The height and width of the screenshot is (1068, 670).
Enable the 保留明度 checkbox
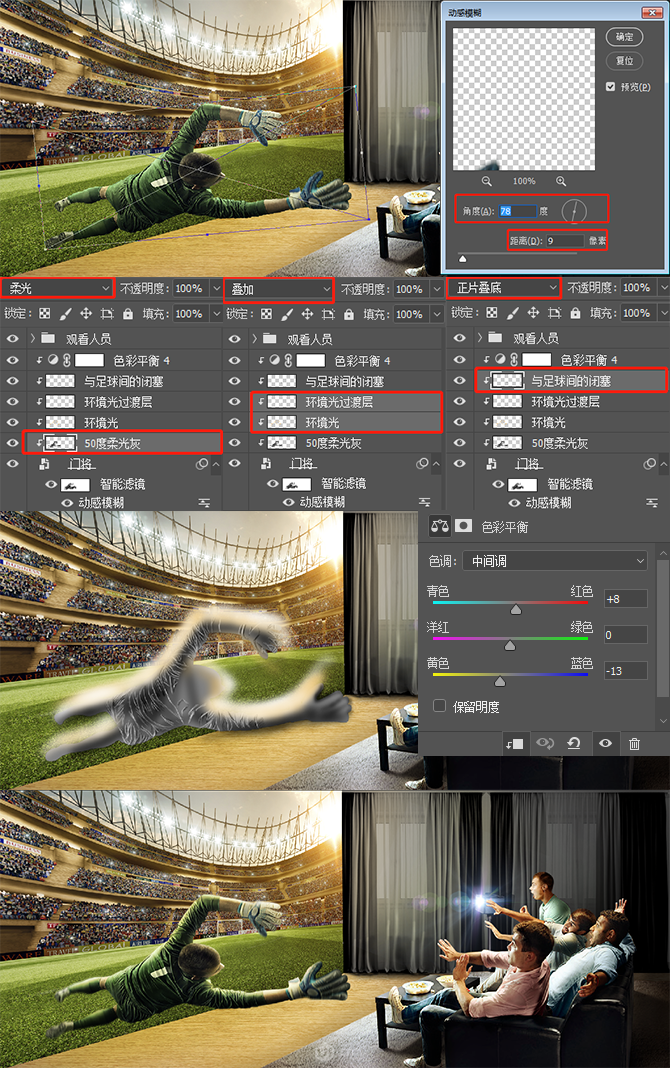[x=440, y=706]
